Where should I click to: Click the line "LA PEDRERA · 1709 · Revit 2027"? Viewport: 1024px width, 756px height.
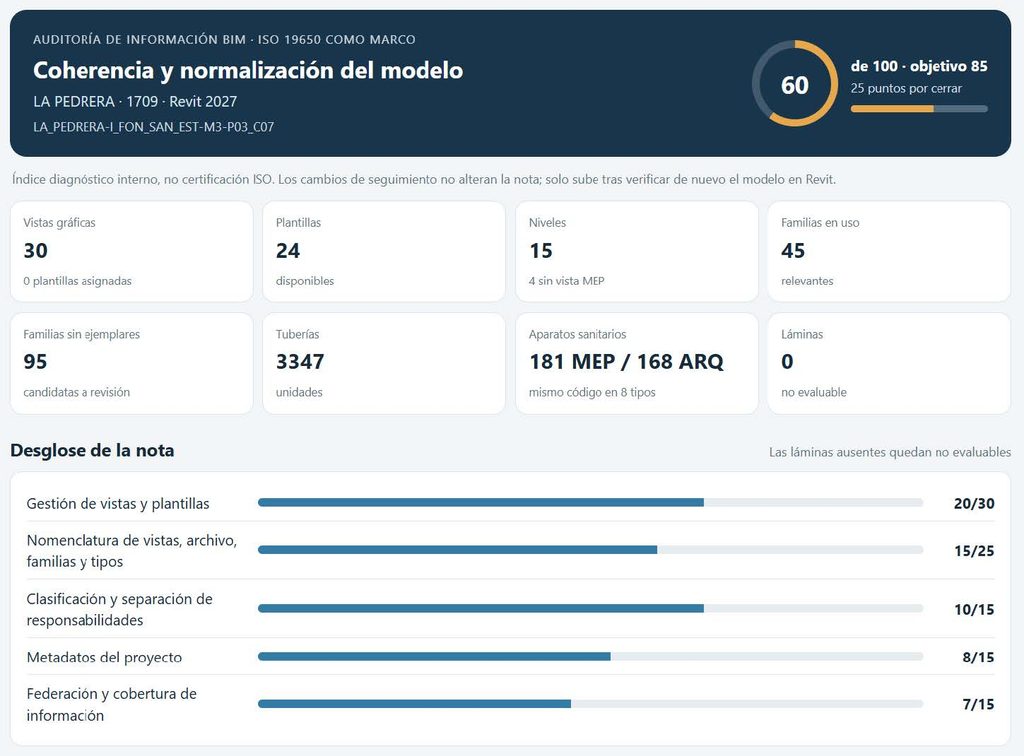(135, 101)
